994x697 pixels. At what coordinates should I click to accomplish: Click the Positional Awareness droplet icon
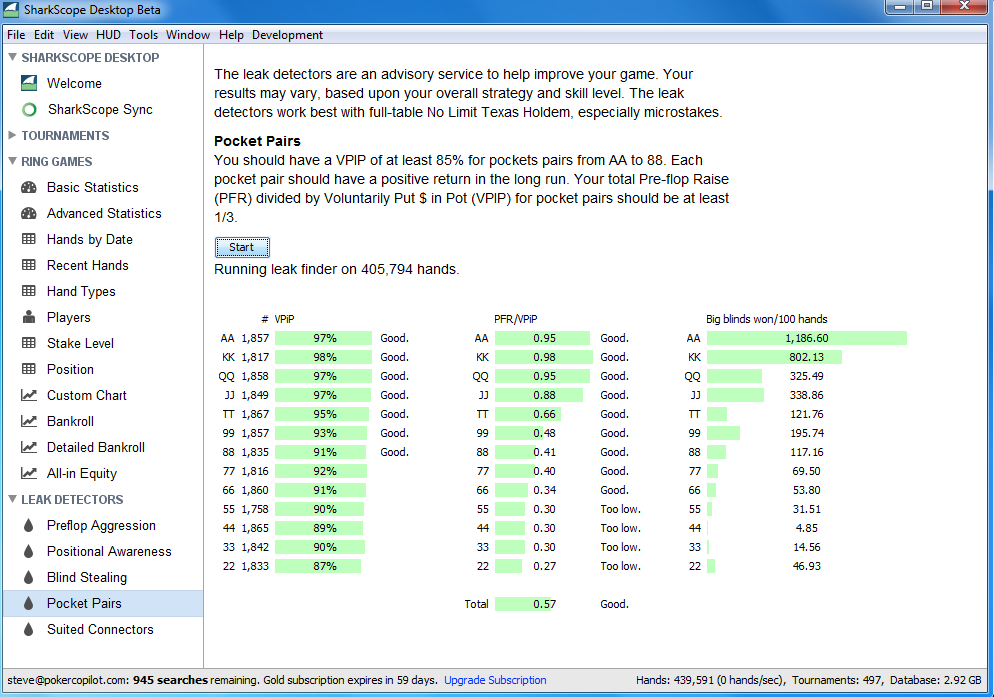29,551
